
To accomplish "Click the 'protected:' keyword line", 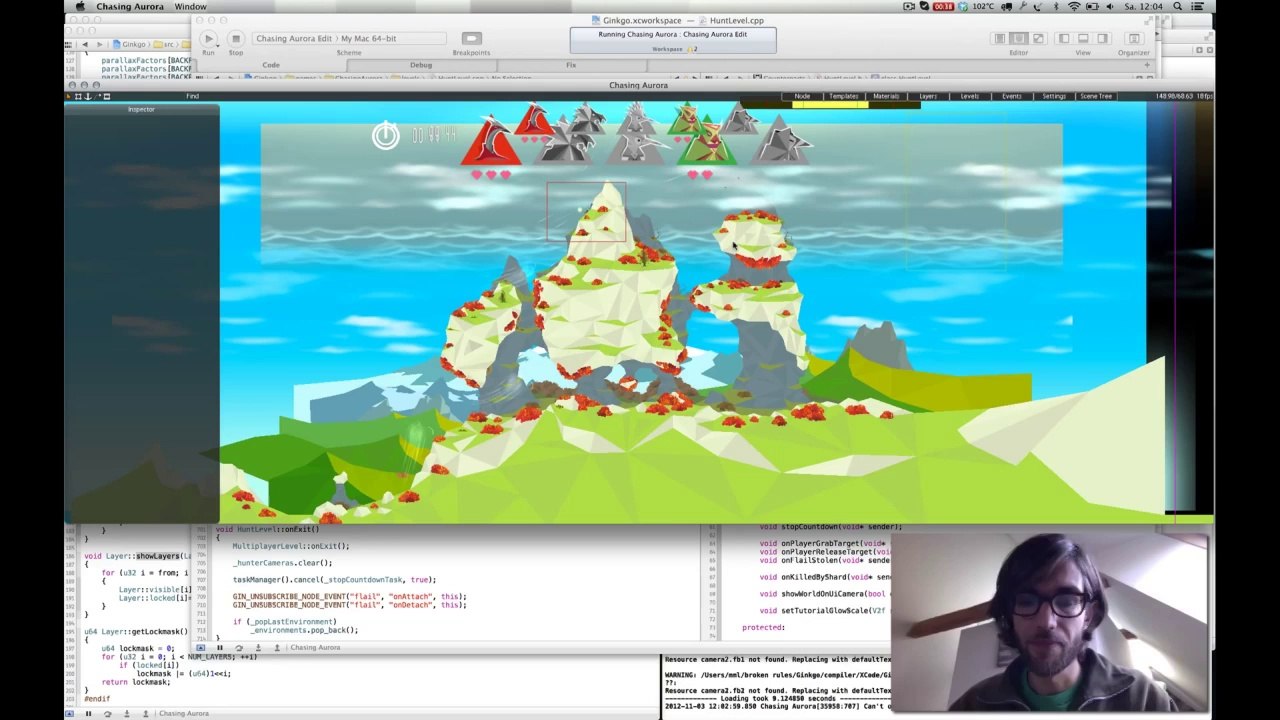I will (x=763, y=628).
